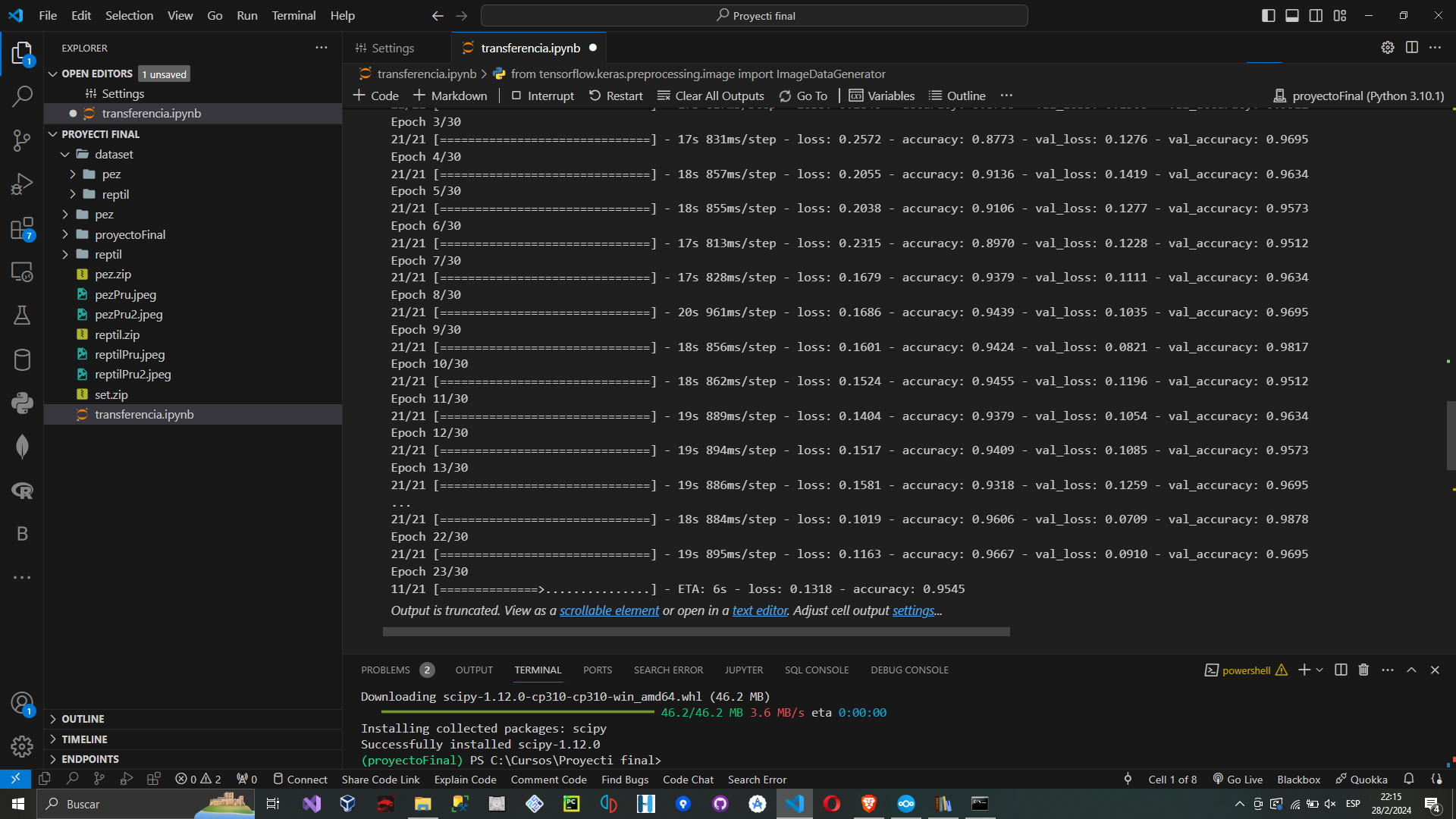Open Run and Debug view
The width and height of the screenshot is (1456, 819).
coord(22,184)
